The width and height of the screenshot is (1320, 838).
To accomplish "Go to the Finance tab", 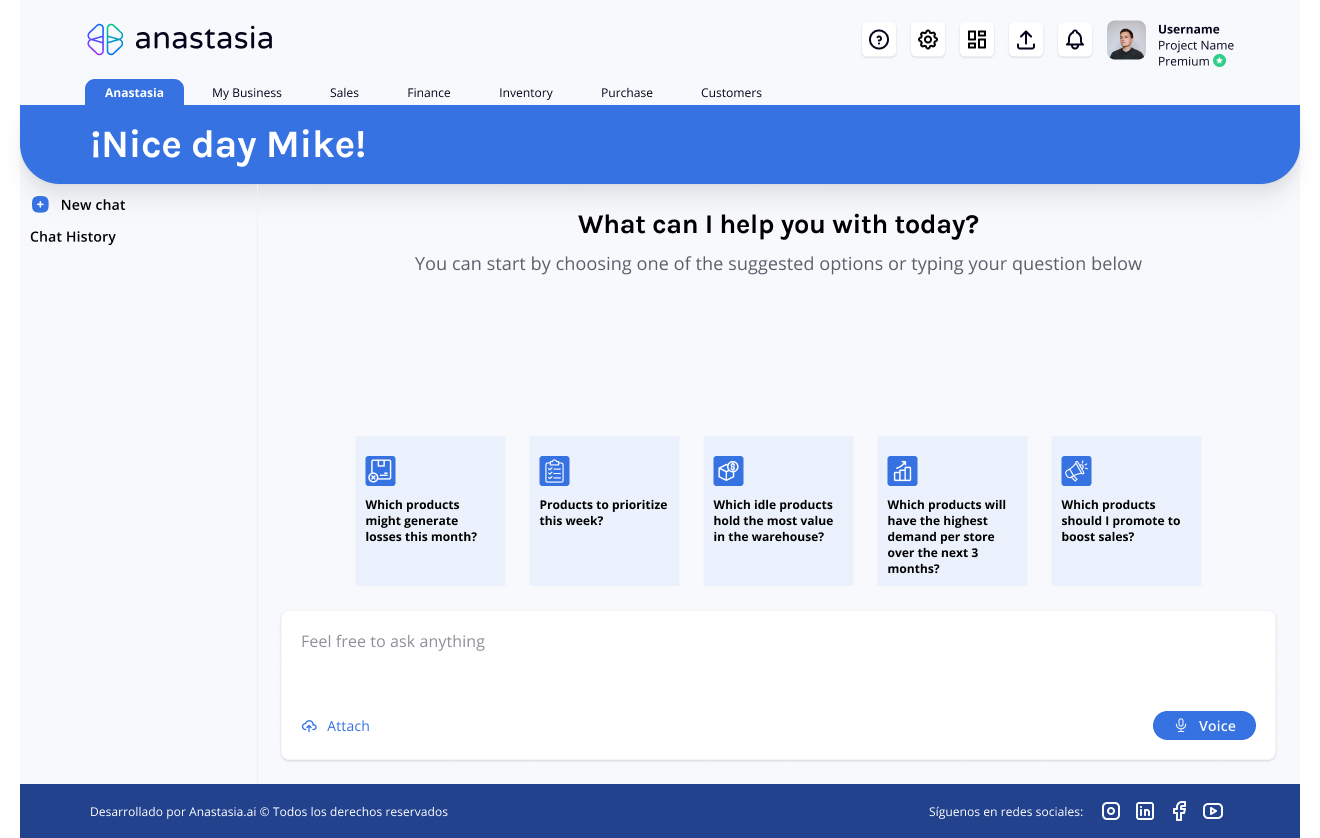I will pyautogui.click(x=429, y=93).
